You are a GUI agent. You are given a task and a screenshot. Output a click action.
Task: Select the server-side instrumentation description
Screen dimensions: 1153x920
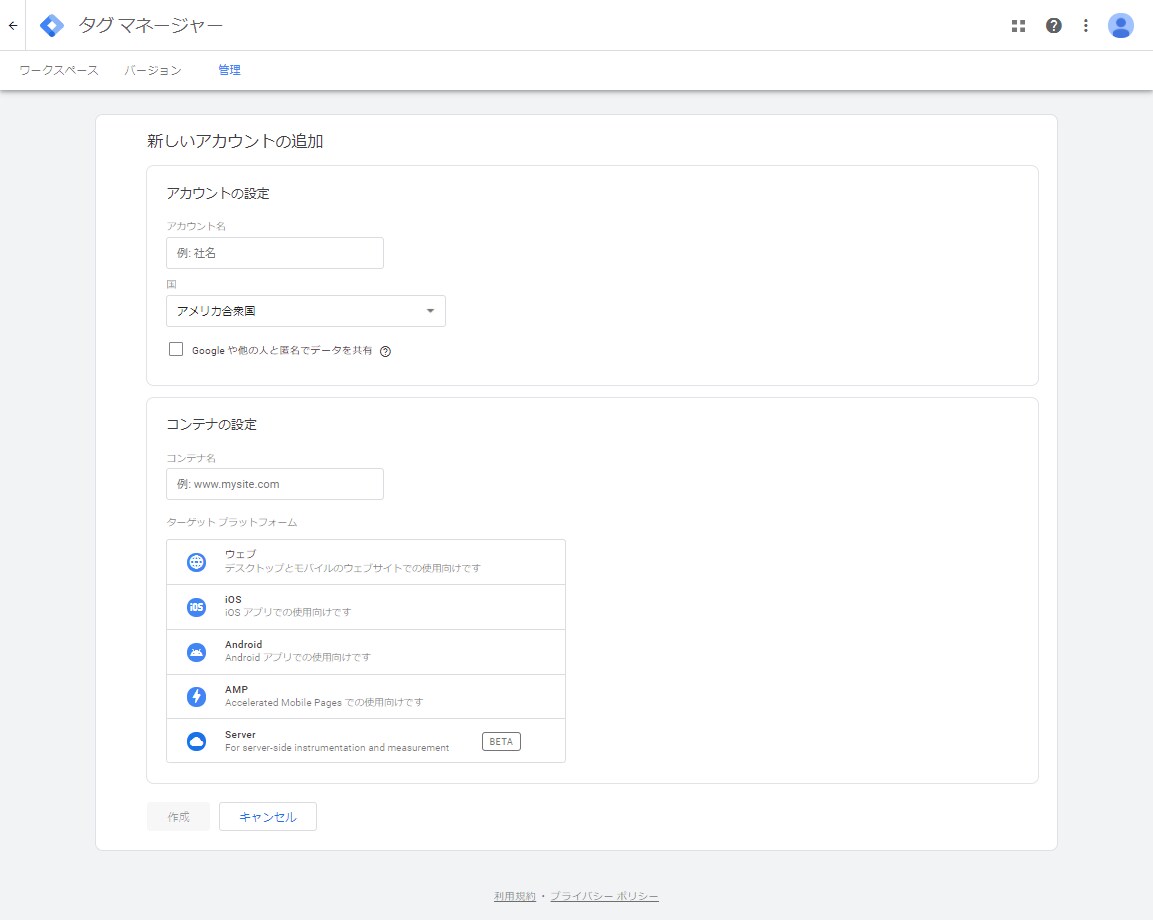click(x=337, y=747)
